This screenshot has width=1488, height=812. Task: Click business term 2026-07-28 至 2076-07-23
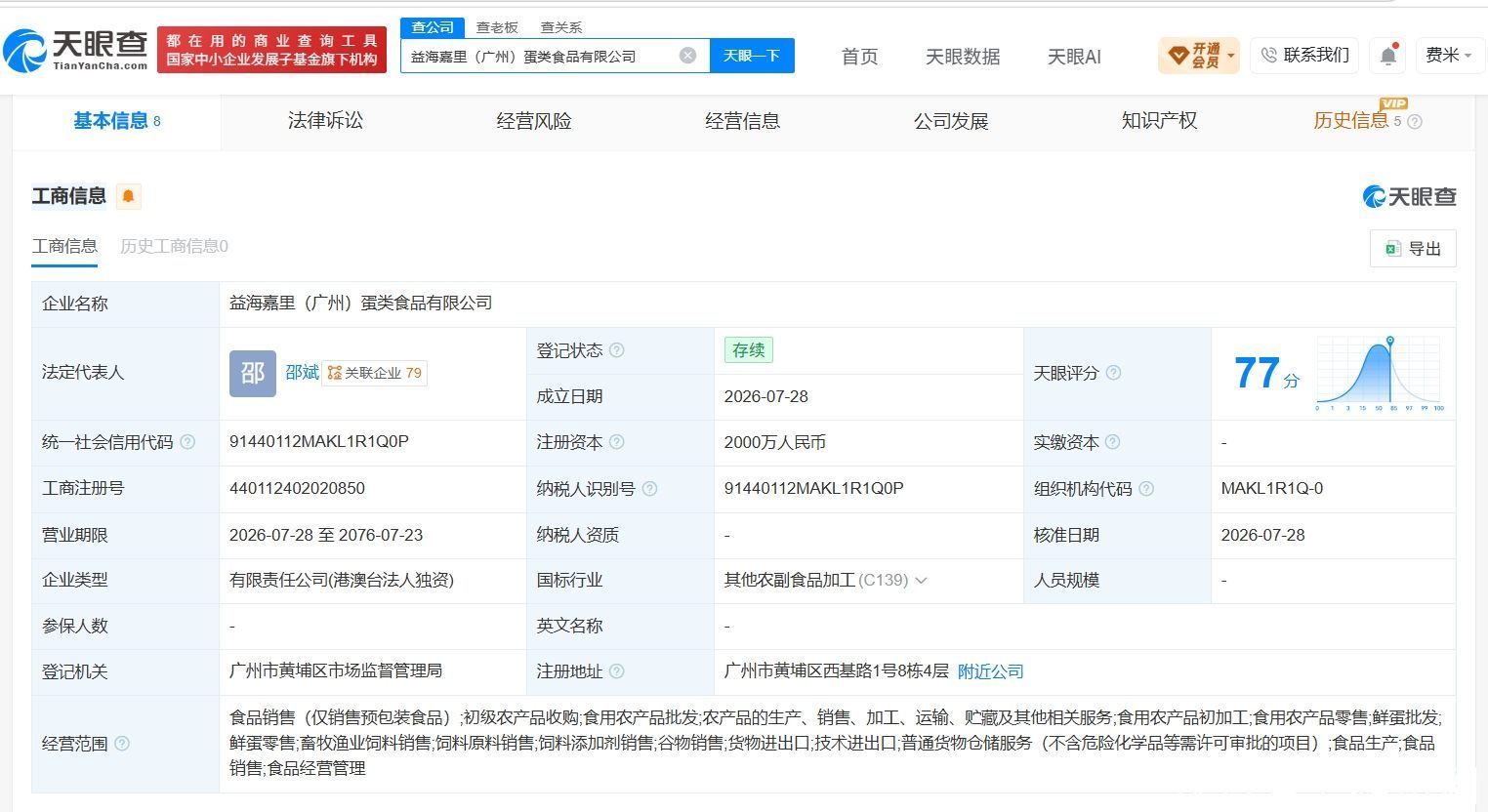coord(327,535)
